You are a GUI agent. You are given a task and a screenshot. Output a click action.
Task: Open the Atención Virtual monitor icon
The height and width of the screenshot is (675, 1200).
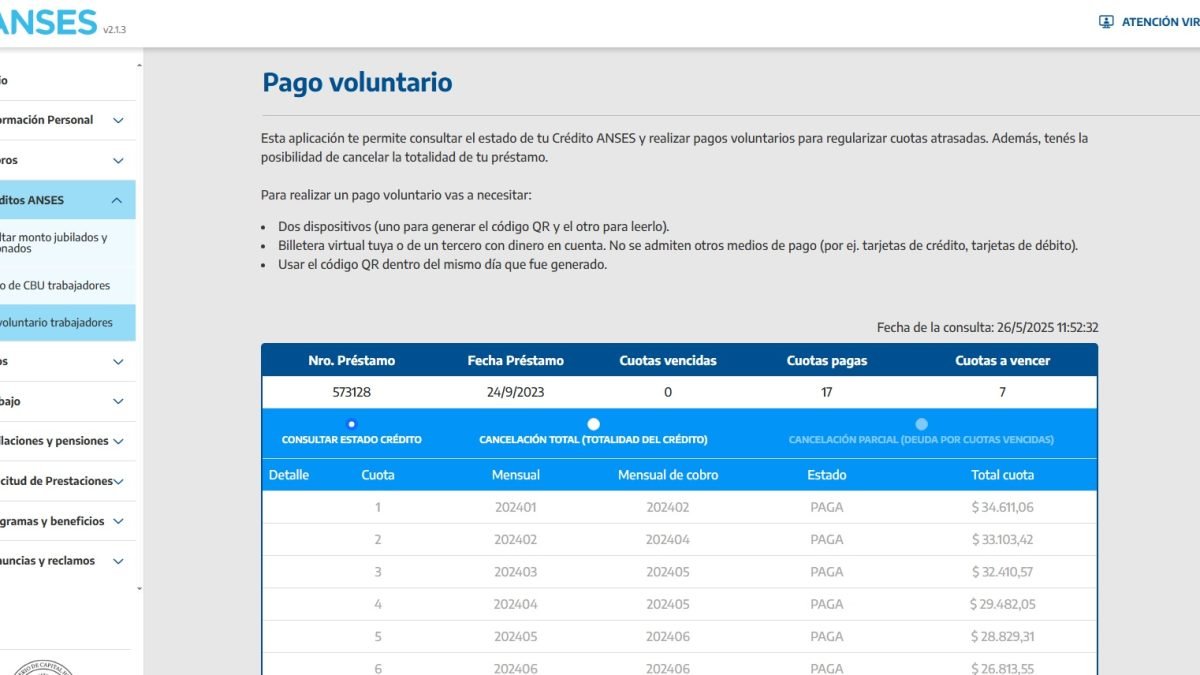1106,22
